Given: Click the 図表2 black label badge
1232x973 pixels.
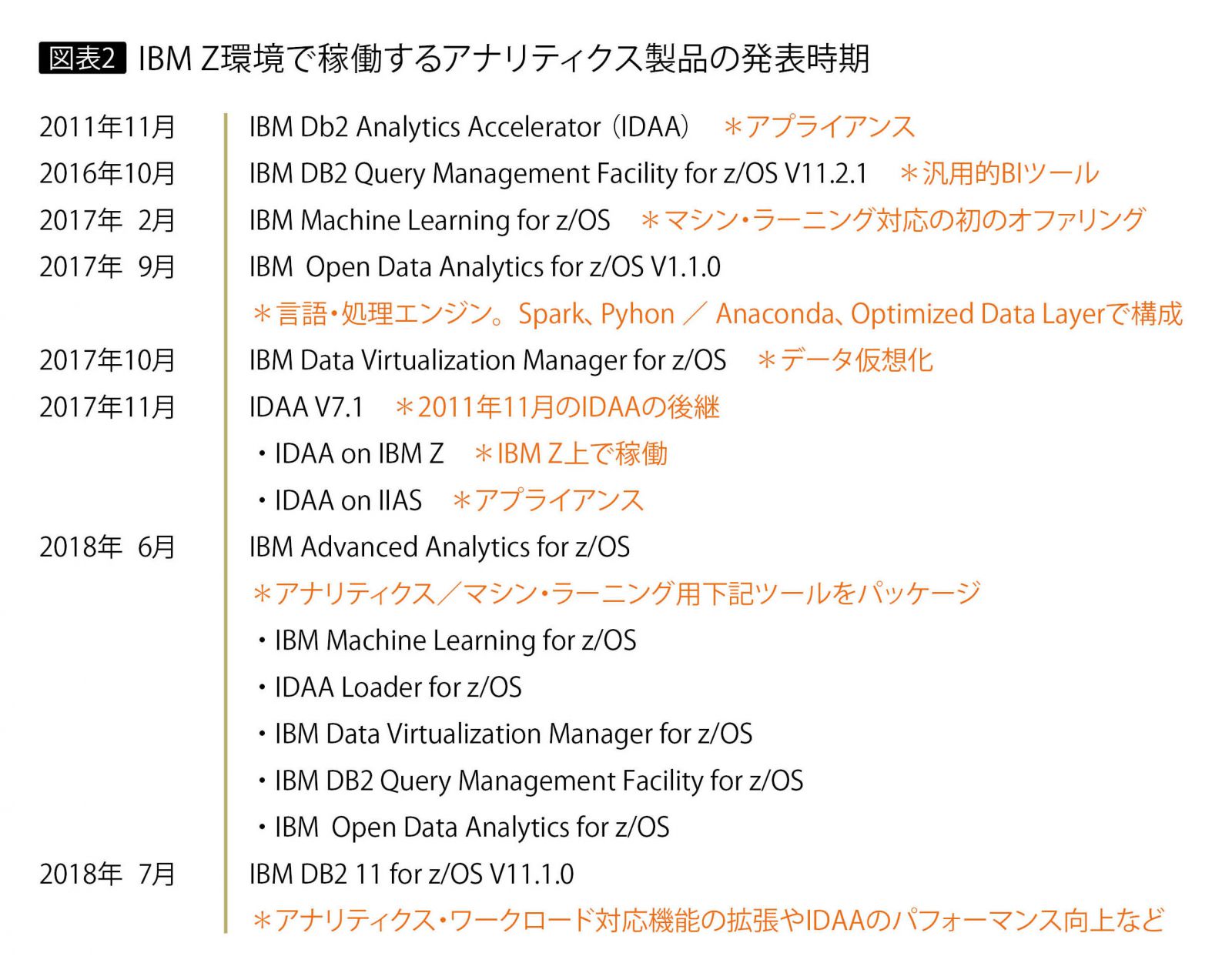Looking at the screenshot, I should 82,58.
